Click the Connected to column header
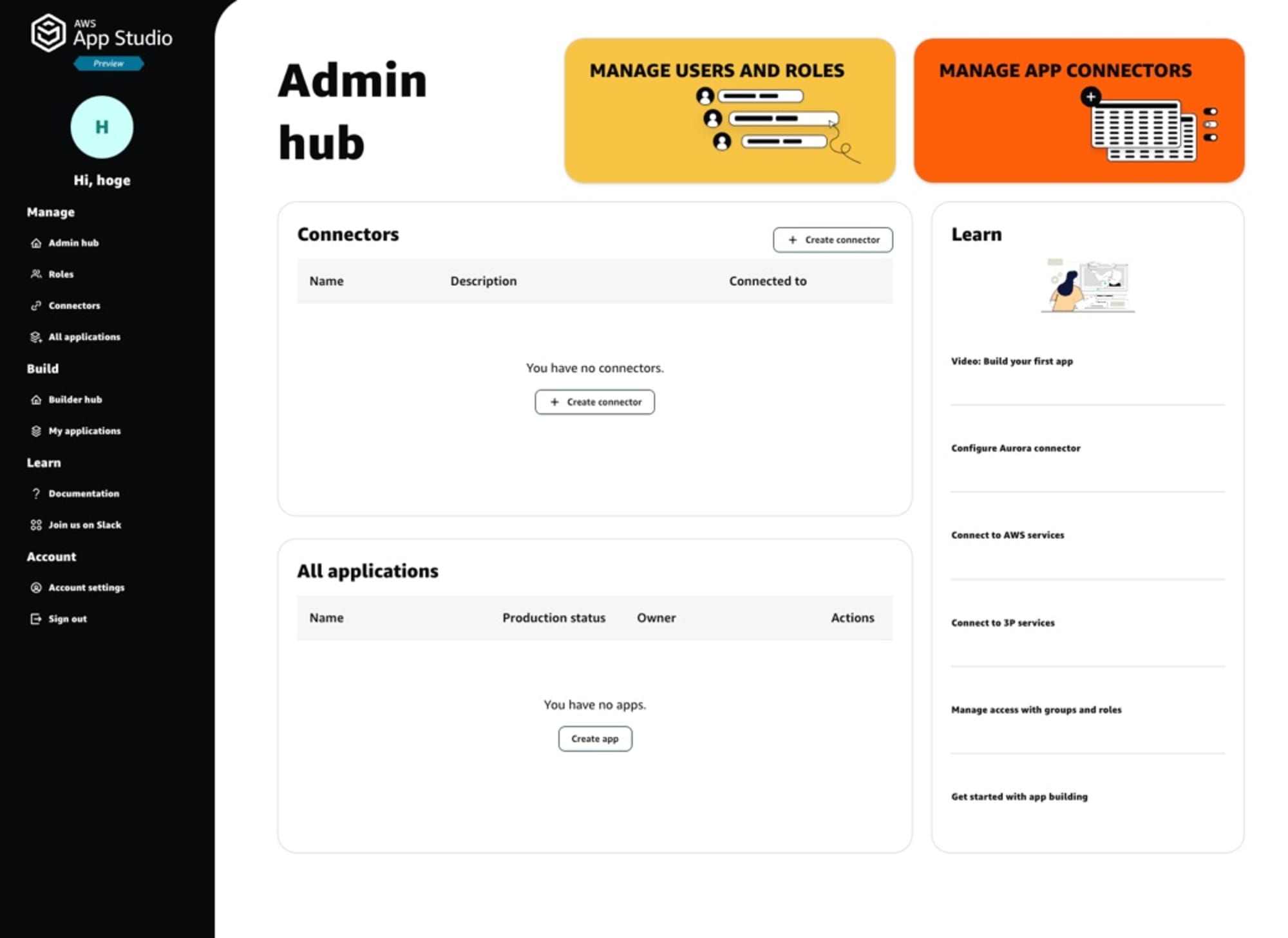1288x938 pixels. pos(768,281)
